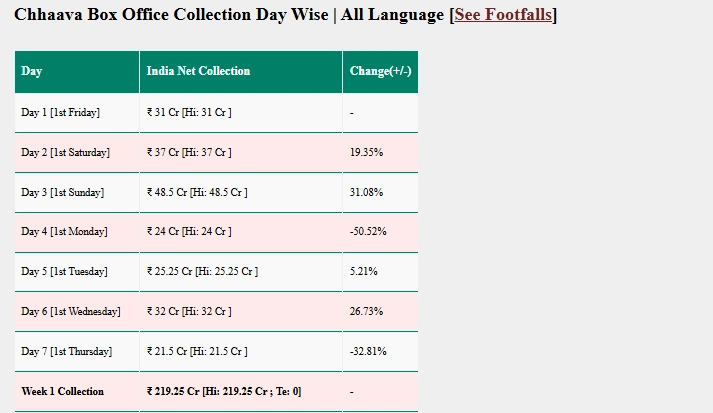This screenshot has width=713, height=413.
Task: Click the Day column header
Action: coord(32,71)
